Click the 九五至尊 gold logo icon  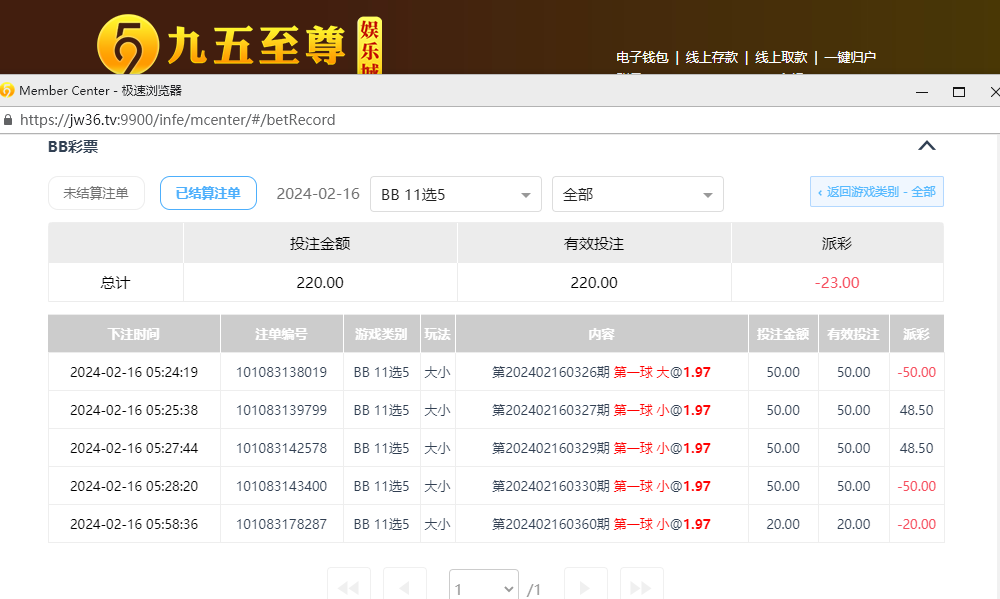[128, 45]
